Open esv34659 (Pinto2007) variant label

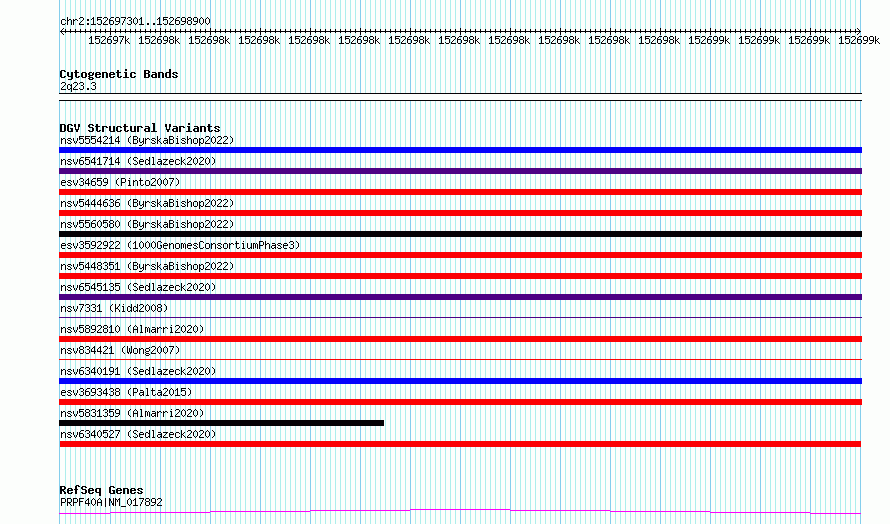click(120, 182)
